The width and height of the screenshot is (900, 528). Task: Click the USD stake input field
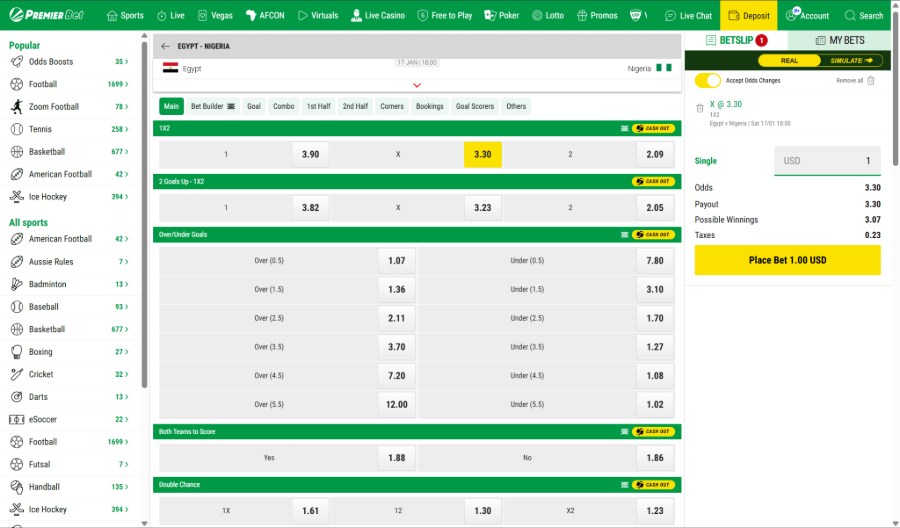point(827,161)
